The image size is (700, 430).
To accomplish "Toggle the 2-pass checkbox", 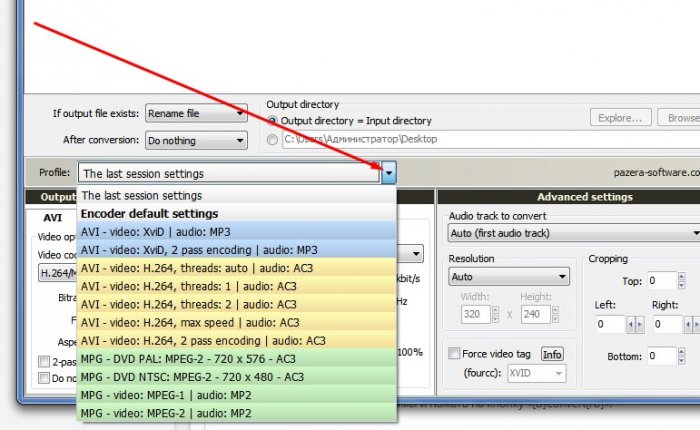I will click(43, 361).
